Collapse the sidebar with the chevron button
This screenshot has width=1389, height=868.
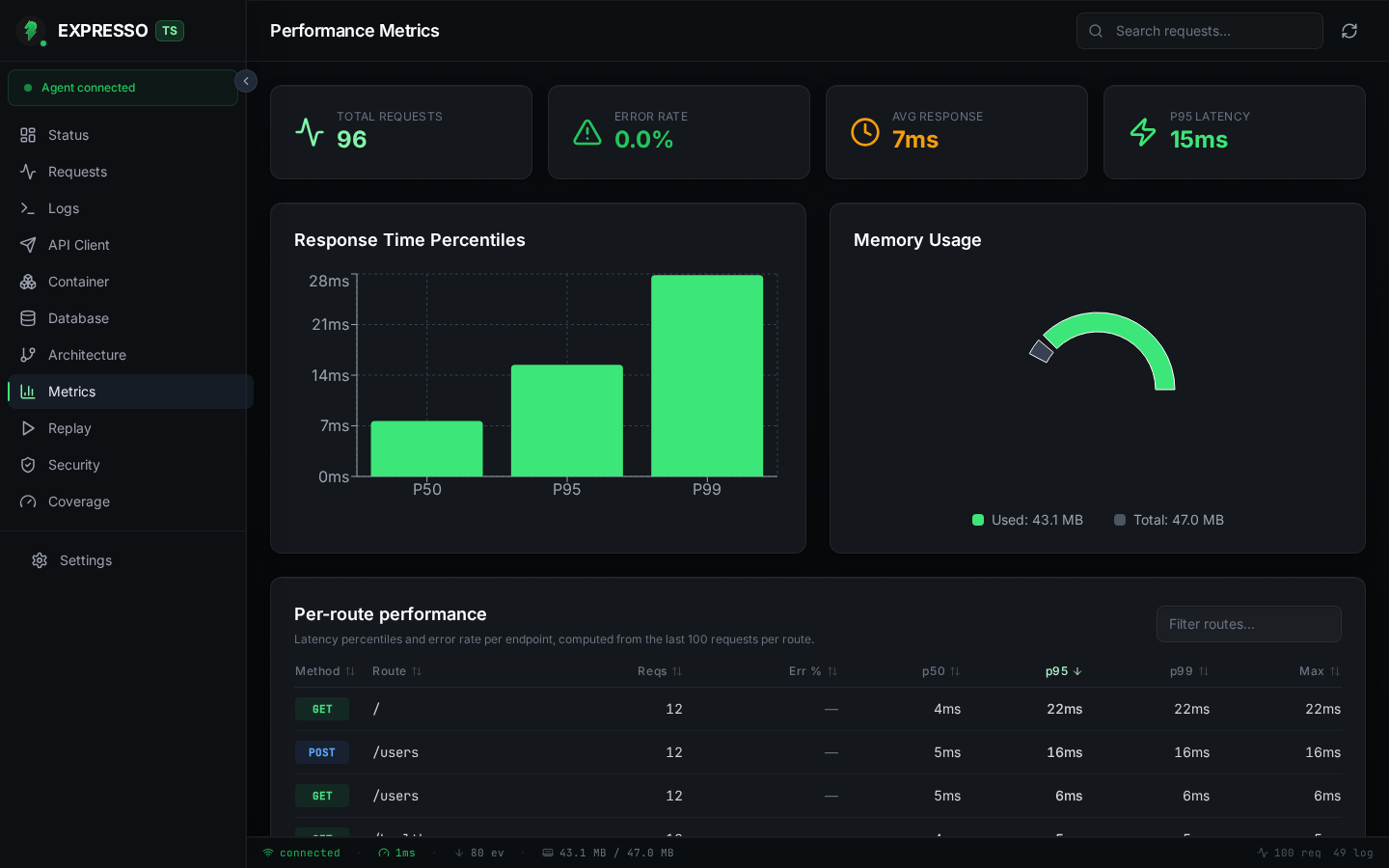point(246,81)
